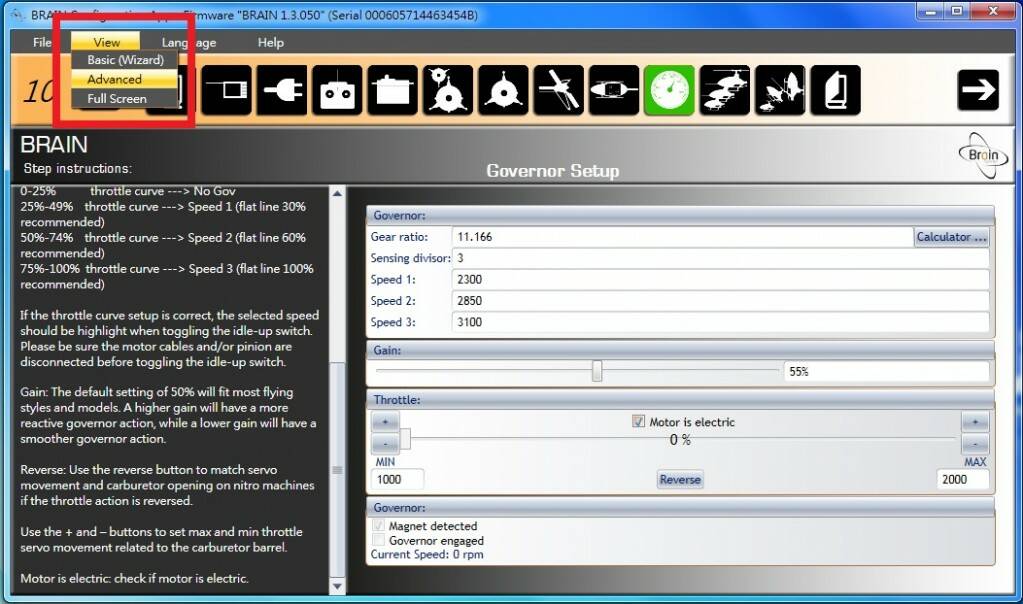Toggle Motor is electric checkbox
Screen dimensions: 1023x604
click(638, 421)
